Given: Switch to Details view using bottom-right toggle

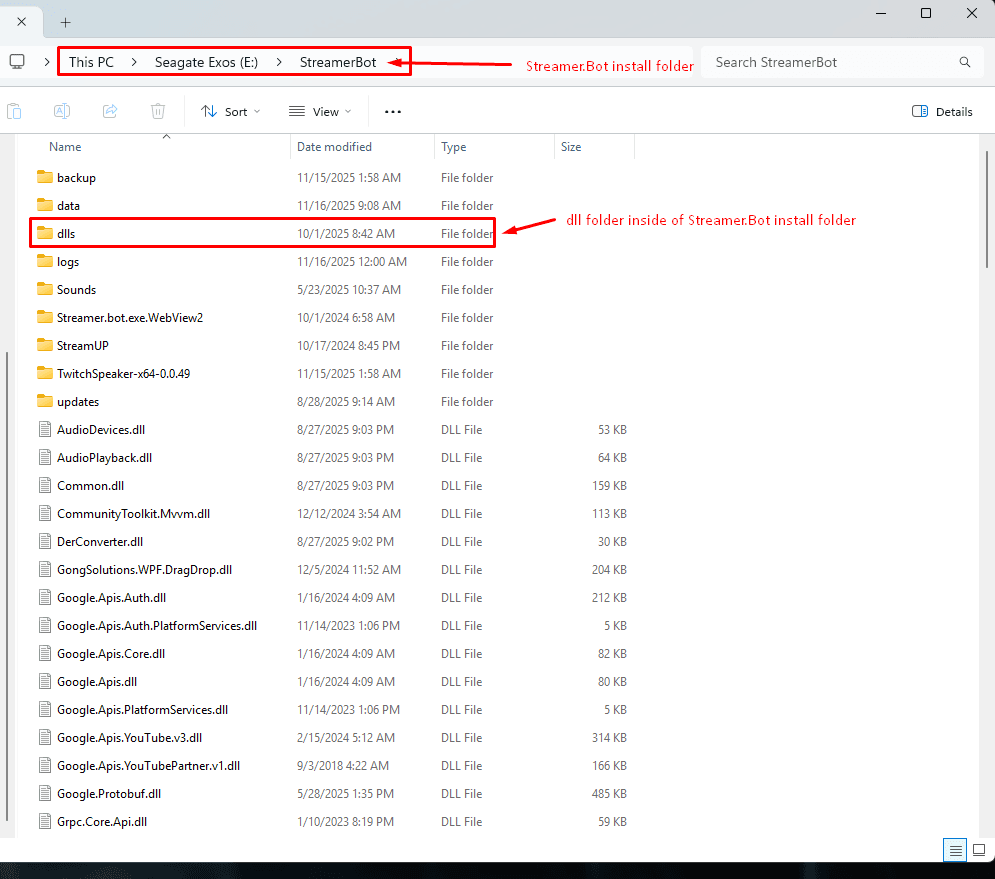Looking at the screenshot, I should [x=954, y=849].
